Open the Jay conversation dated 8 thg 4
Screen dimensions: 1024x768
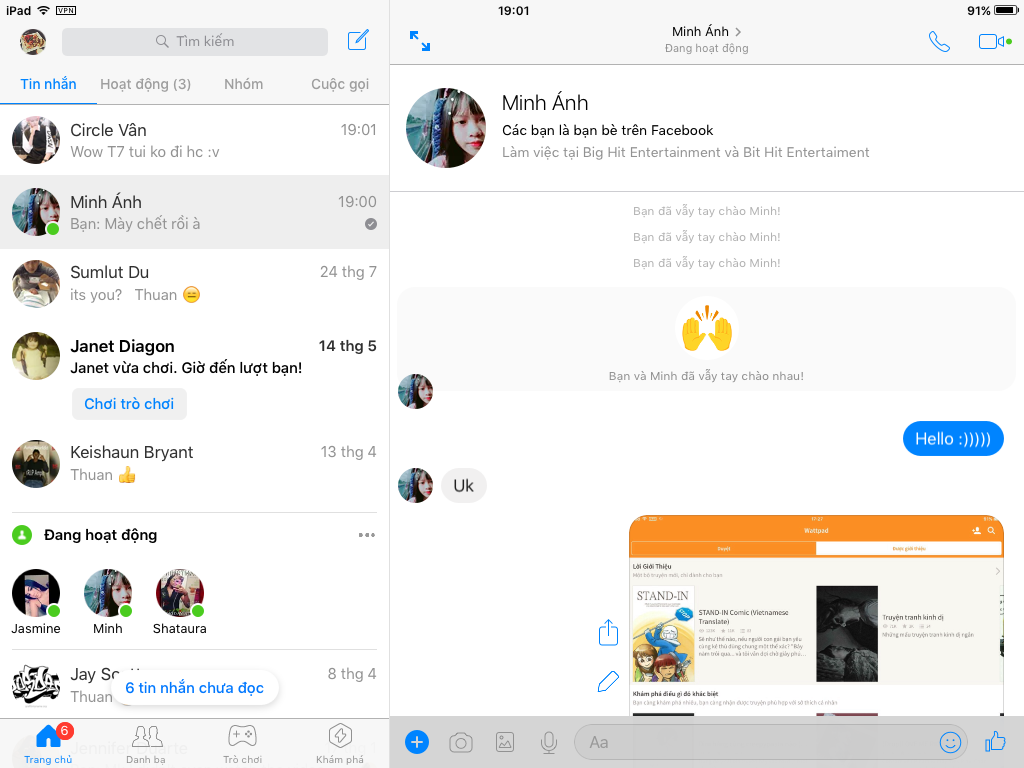[x=195, y=684]
